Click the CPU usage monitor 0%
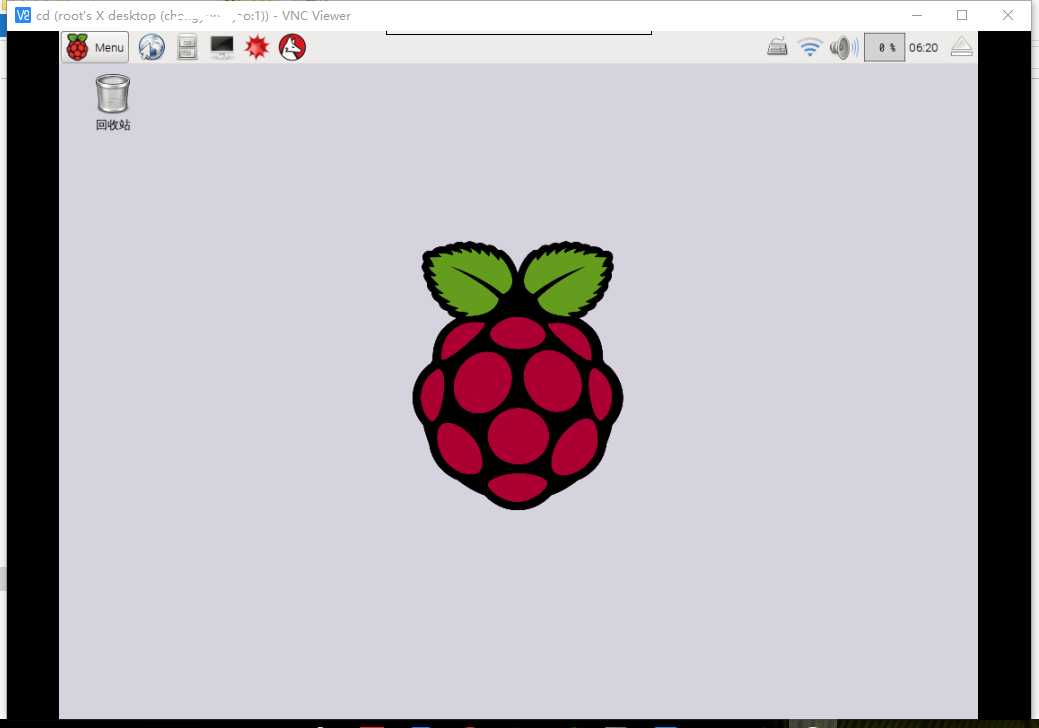Screen dimensions: 1039x728 tap(885, 48)
